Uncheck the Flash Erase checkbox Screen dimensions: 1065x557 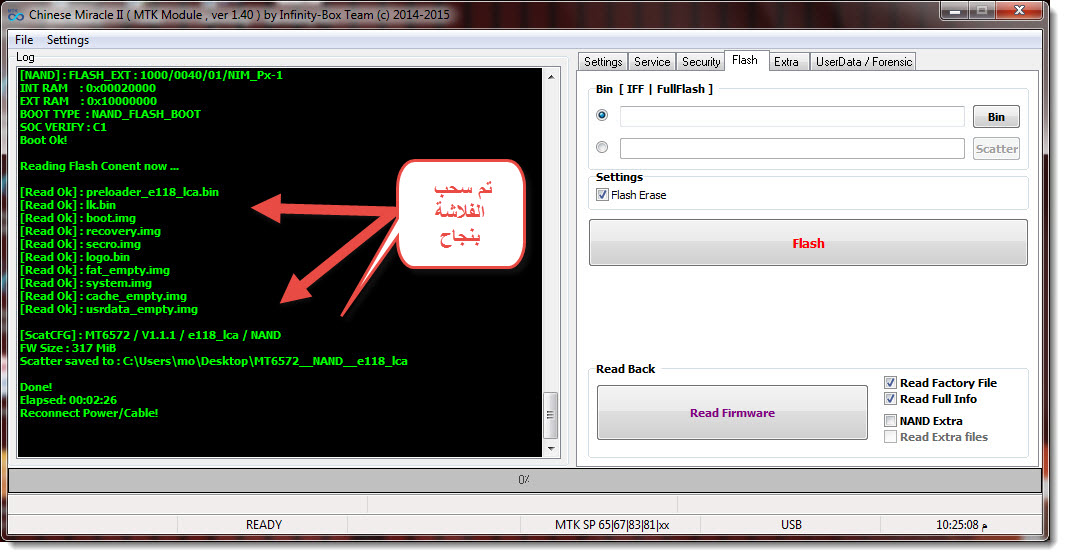(602, 195)
